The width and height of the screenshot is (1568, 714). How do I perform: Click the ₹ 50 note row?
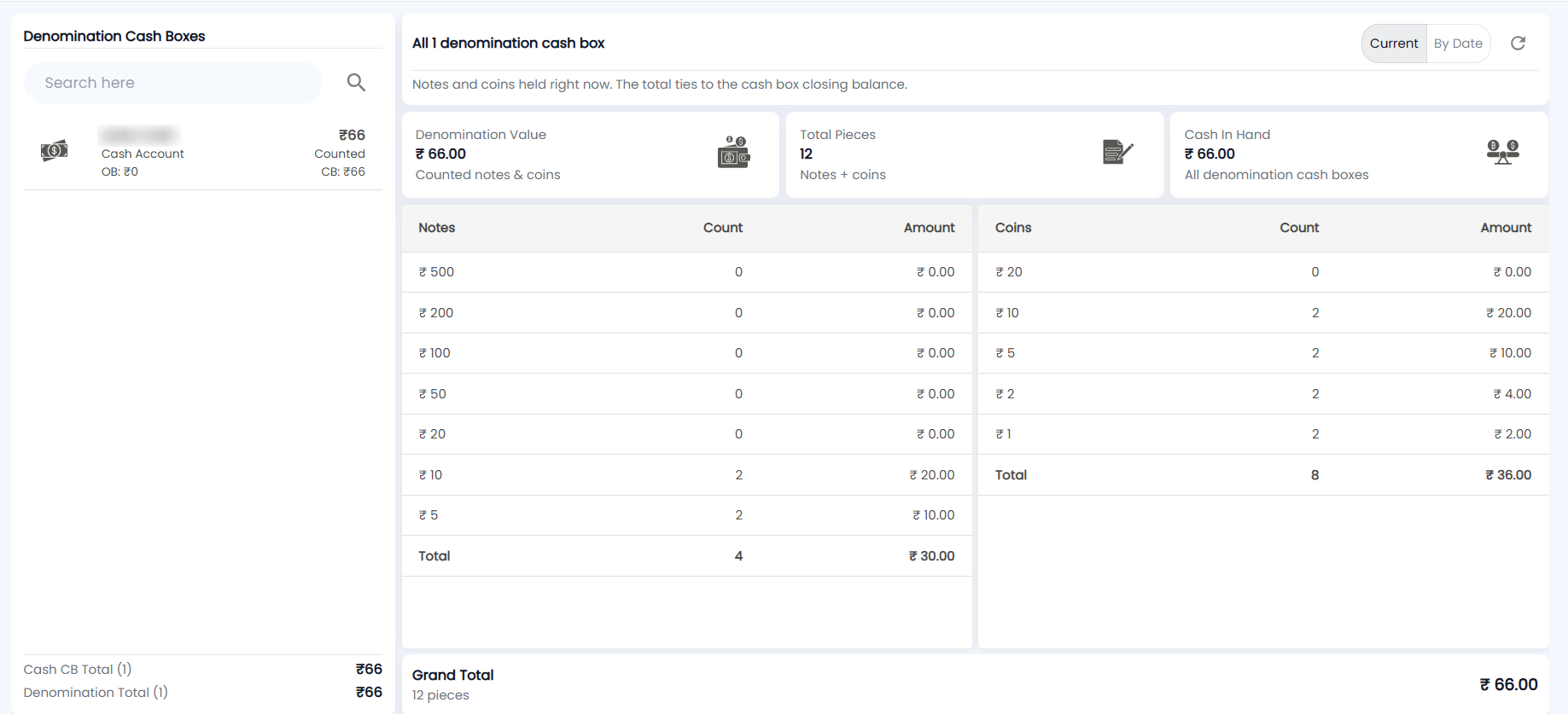pos(687,394)
